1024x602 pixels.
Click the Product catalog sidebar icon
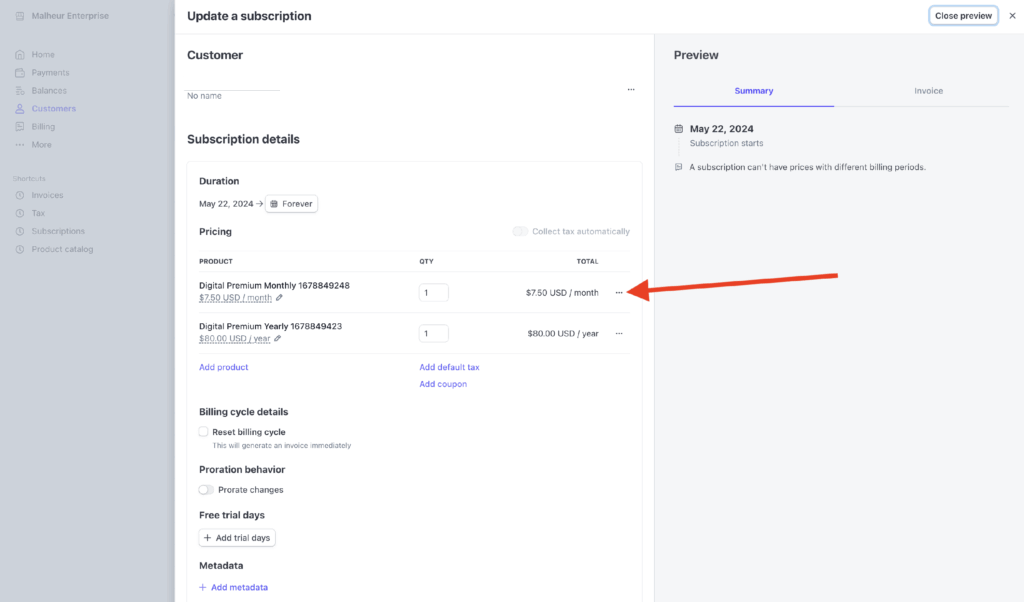(x=20, y=249)
